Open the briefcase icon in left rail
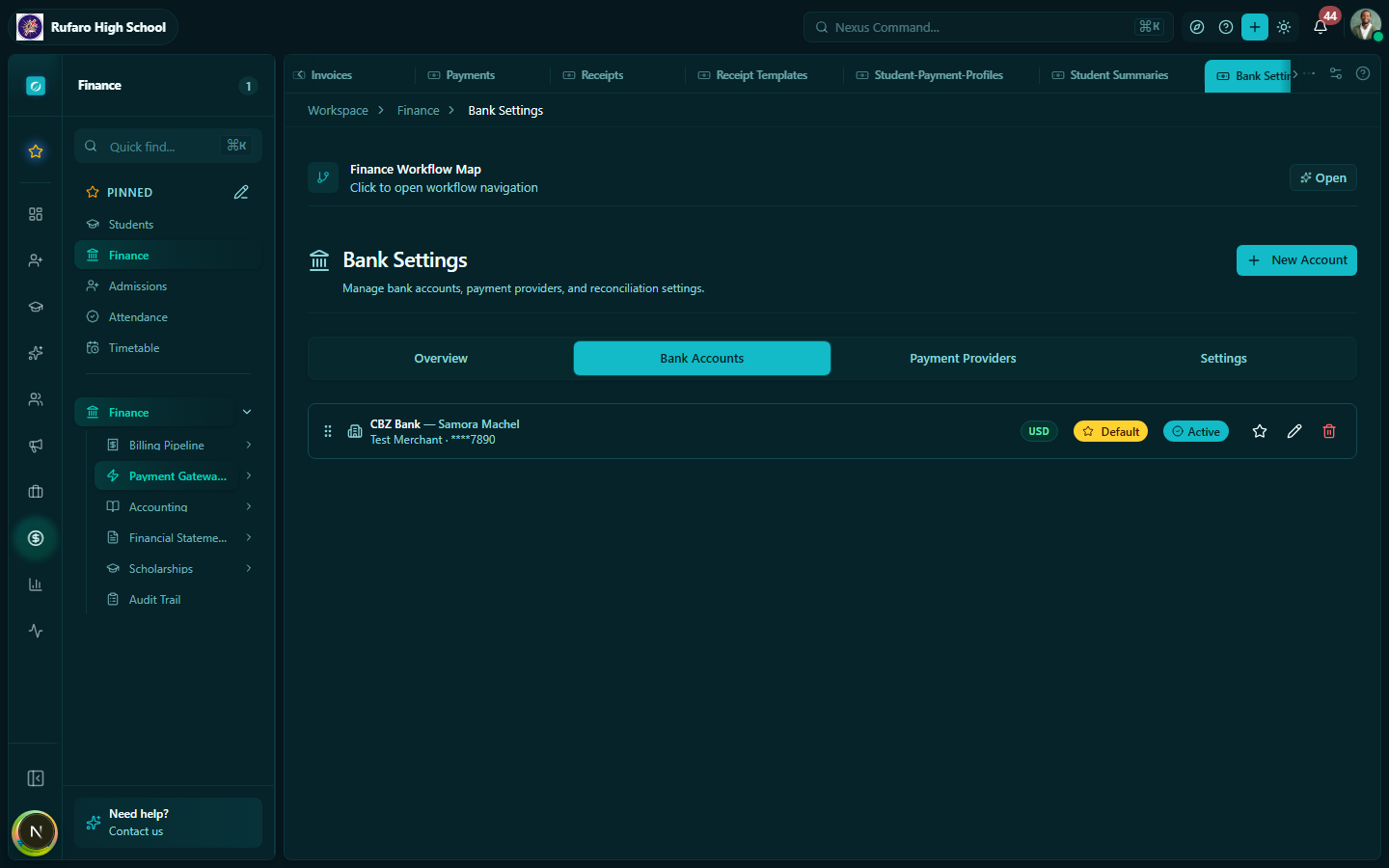Screen dimensions: 1389x868 coord(36,492)
